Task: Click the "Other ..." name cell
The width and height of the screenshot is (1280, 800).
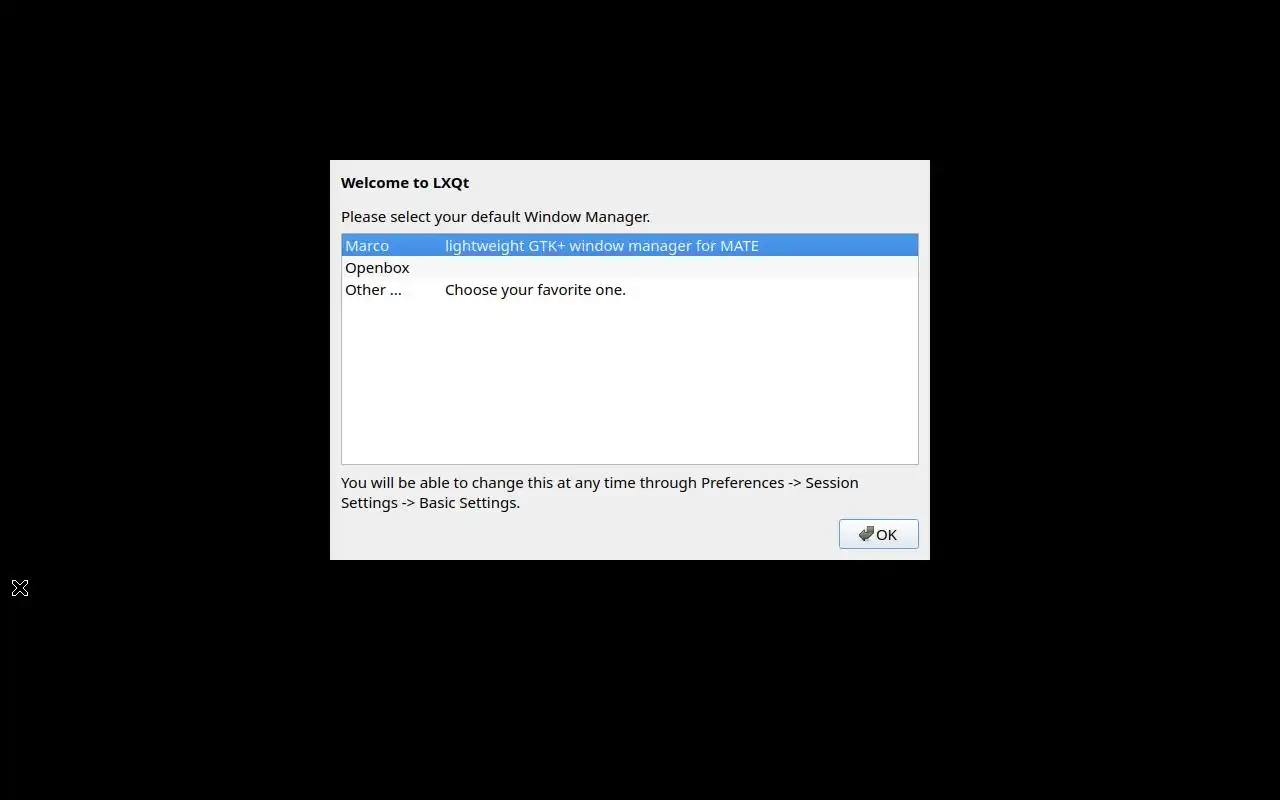Action: click(373, 289)
